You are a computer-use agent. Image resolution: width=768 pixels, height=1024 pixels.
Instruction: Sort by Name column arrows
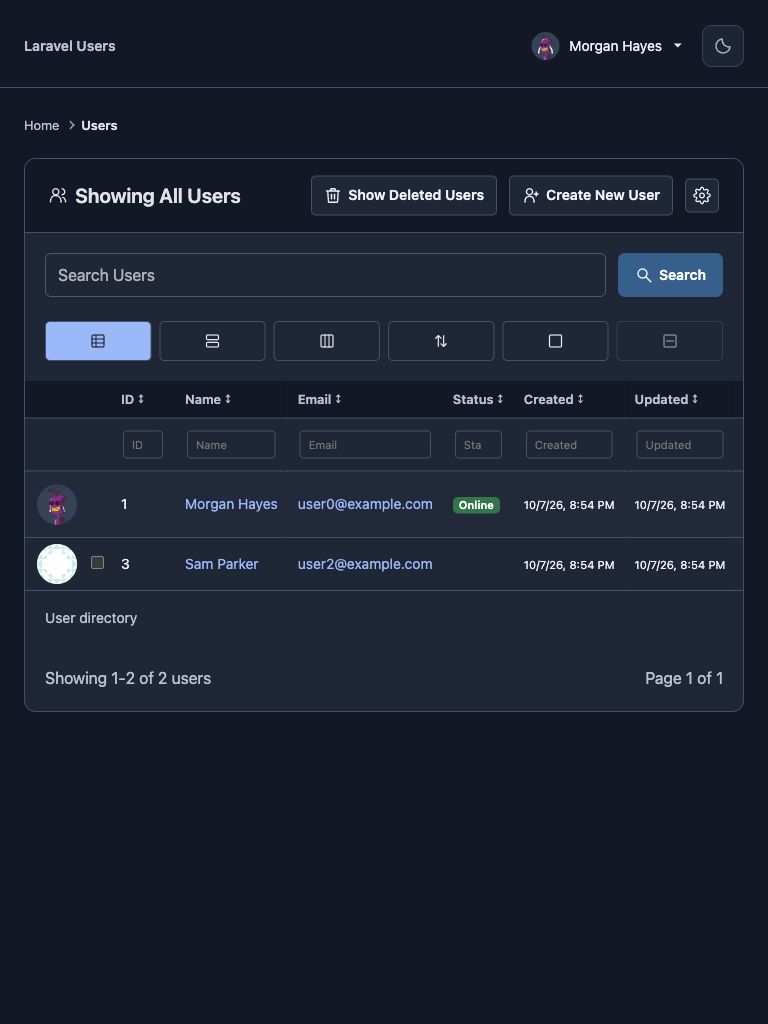[228, 399]
